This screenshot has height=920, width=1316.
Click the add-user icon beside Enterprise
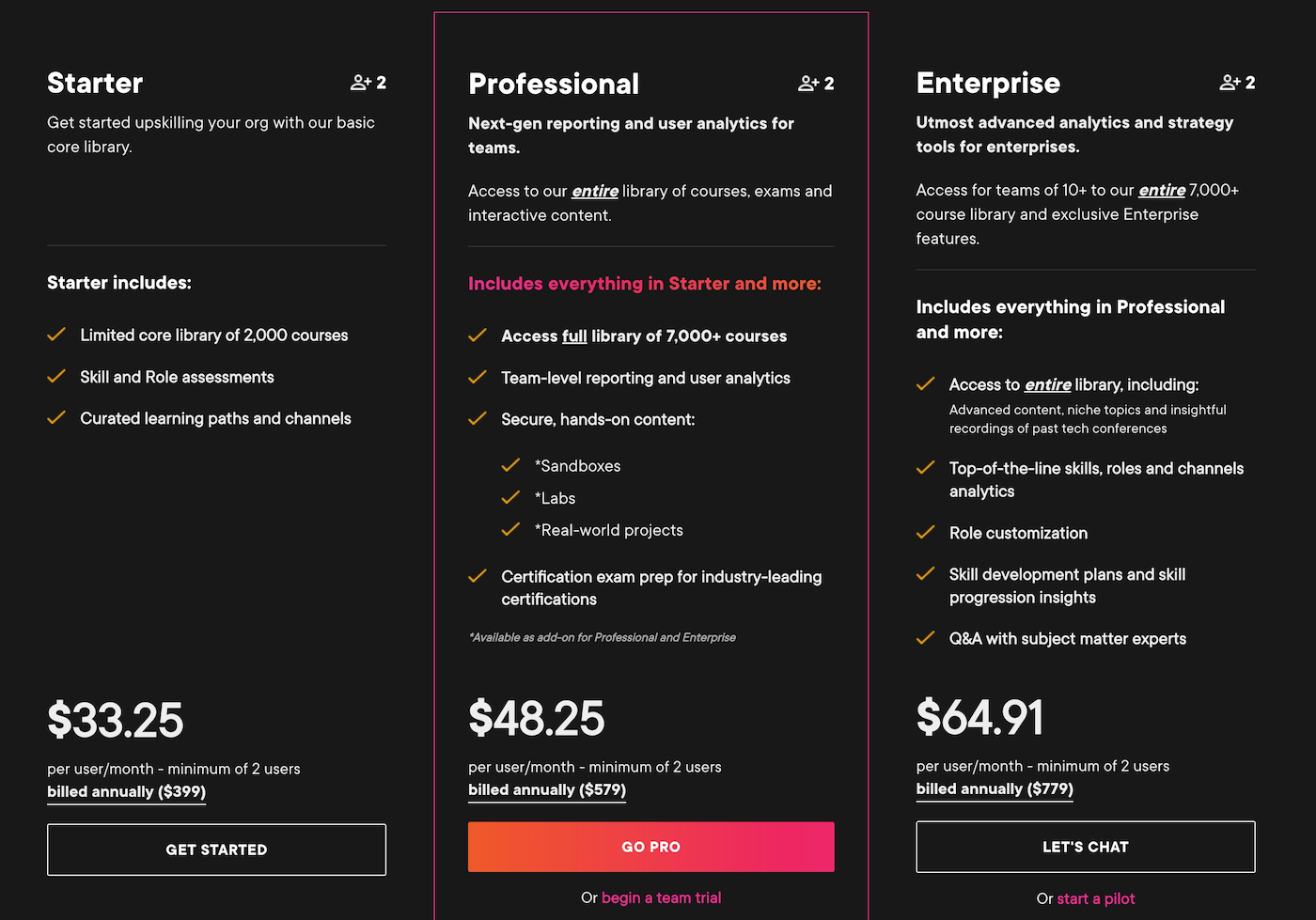(1230, 83)
